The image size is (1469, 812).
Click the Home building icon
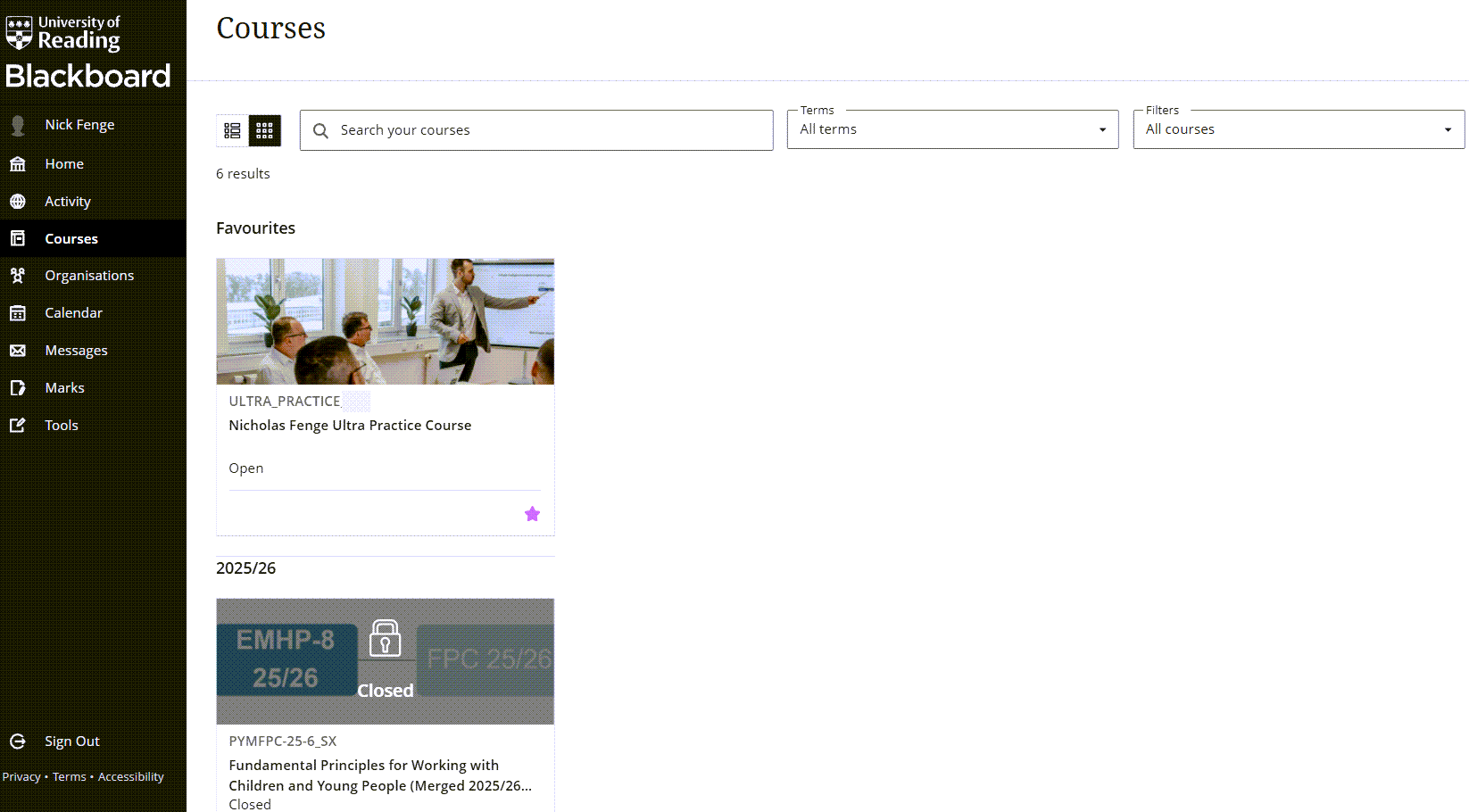click(x=18, y=164)
